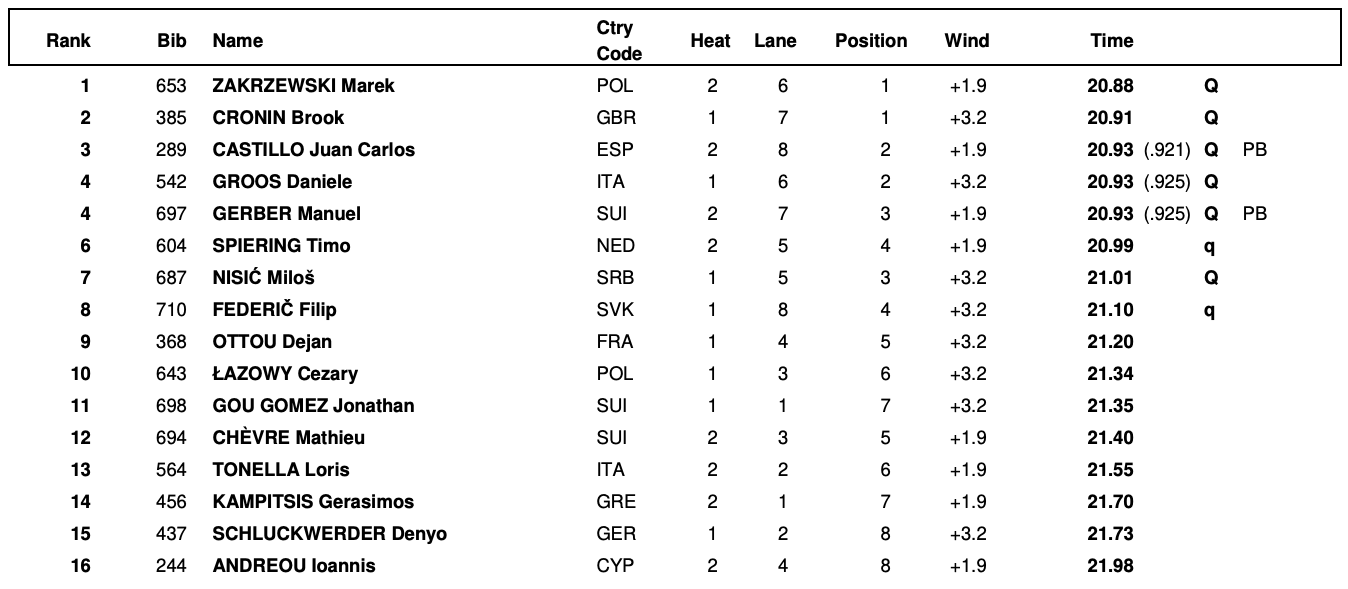Screen dimensions: 1348x589
Task: Select ANDREOU Ioannis in last row
Action: coord(294,566)
